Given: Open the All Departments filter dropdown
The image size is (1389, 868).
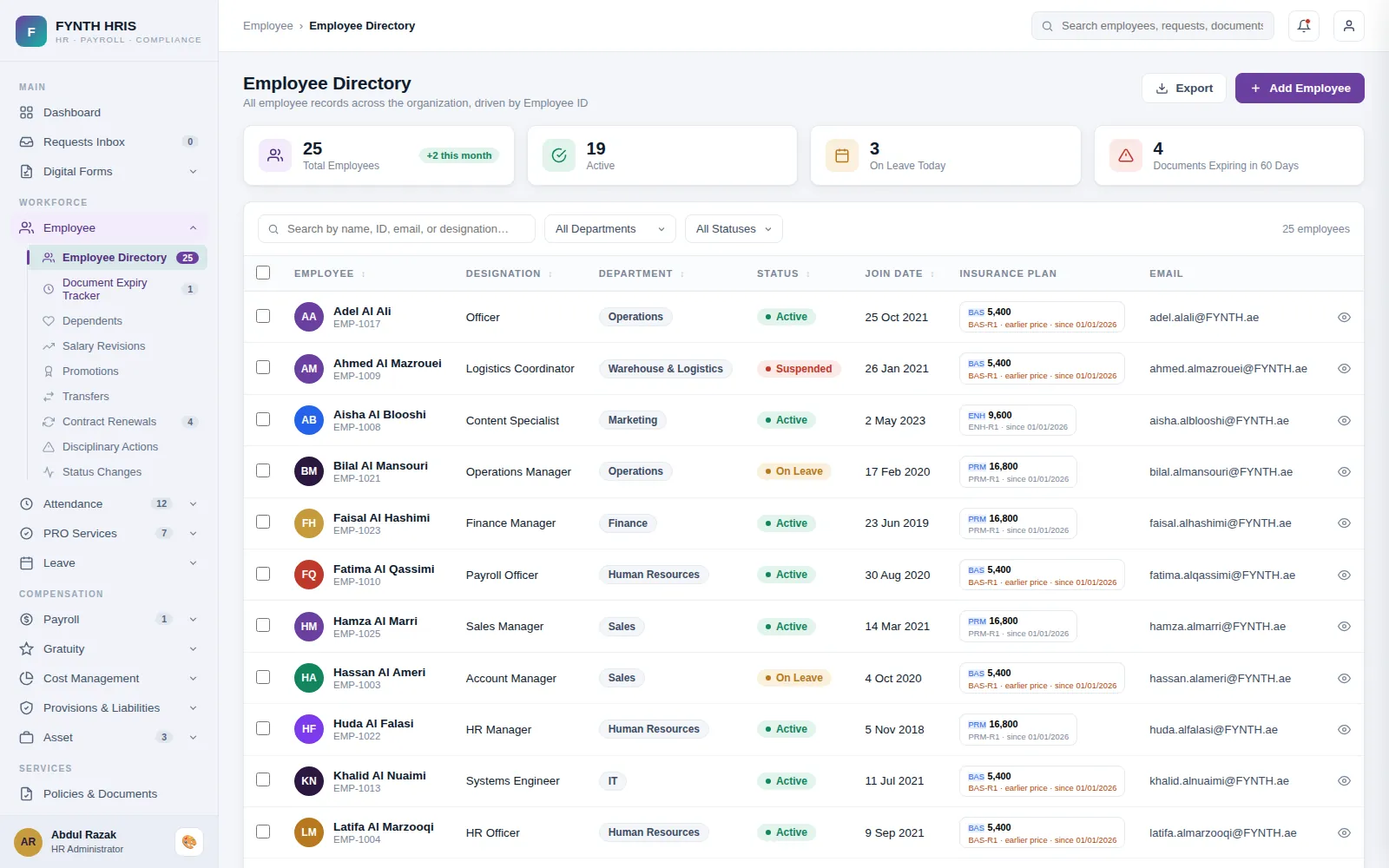Looking at the screenshot, I should tap(610, 229).
